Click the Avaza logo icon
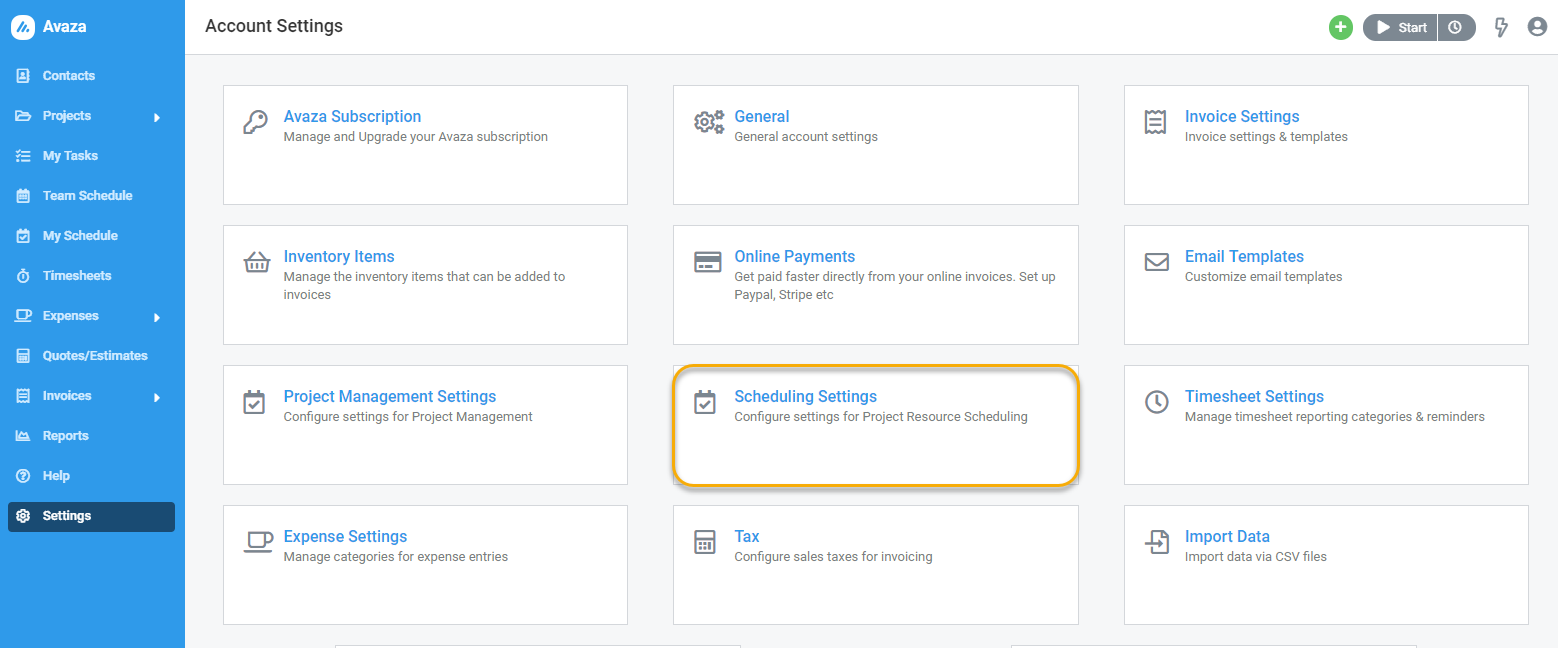The width and height of the screenshot is (1558, 648). (x=23, y=27)
